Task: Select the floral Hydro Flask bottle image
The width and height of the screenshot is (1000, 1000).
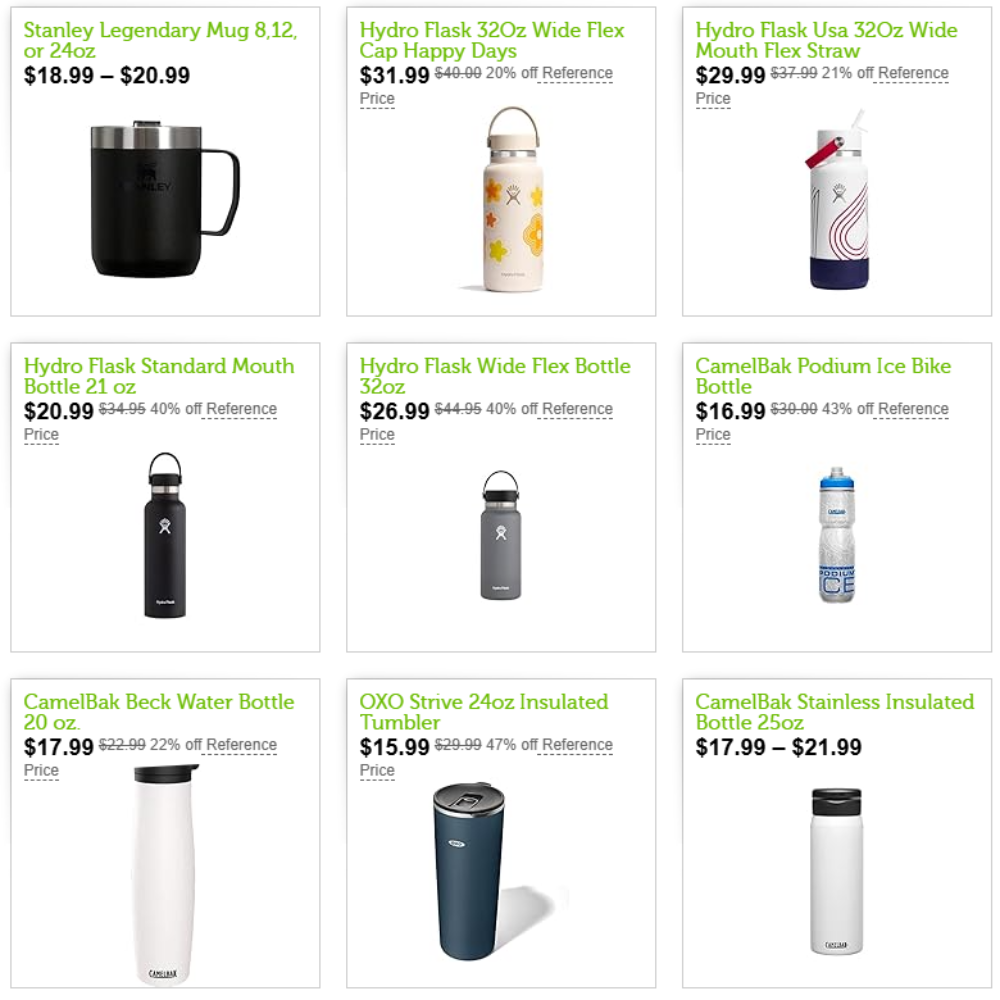Action: click(513, 199)
